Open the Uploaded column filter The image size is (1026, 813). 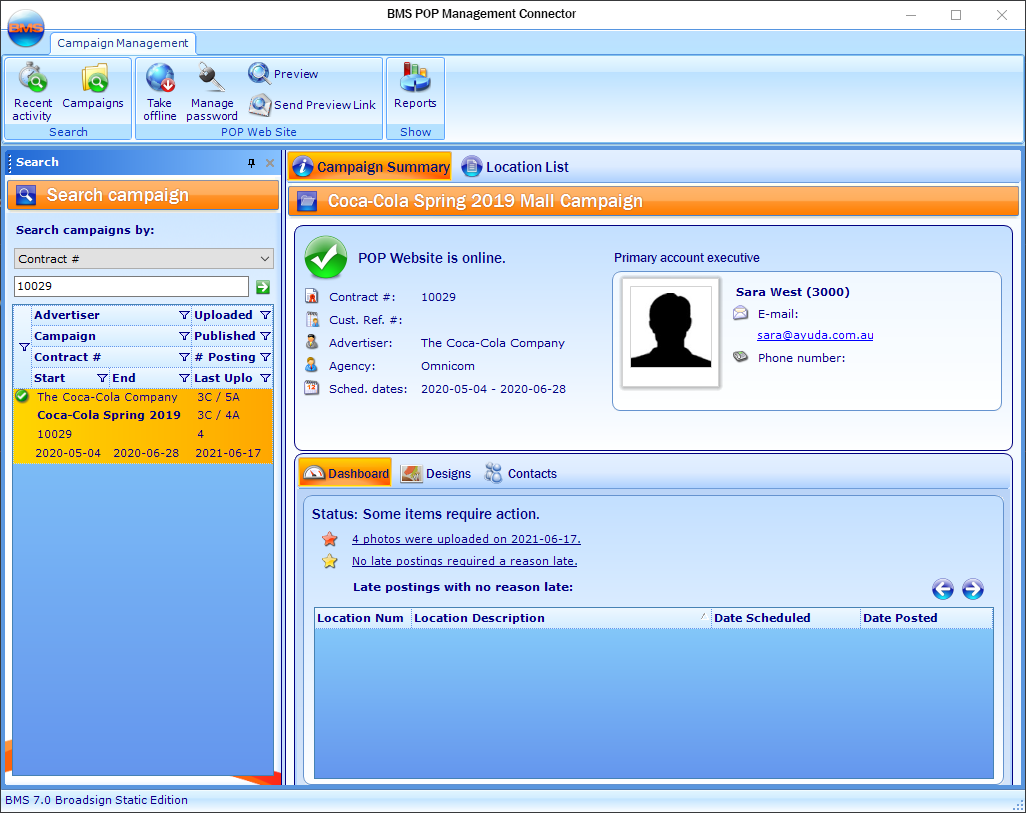265,316
